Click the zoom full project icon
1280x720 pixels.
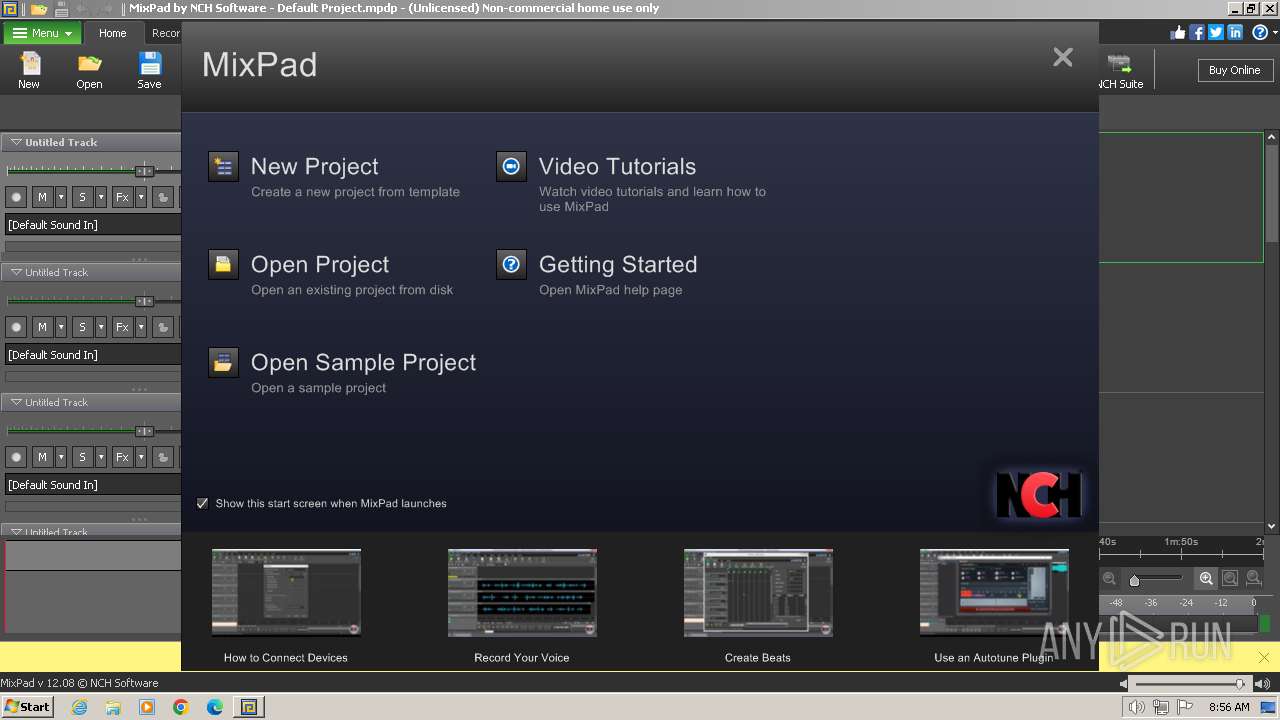(x=1253, y=578)
